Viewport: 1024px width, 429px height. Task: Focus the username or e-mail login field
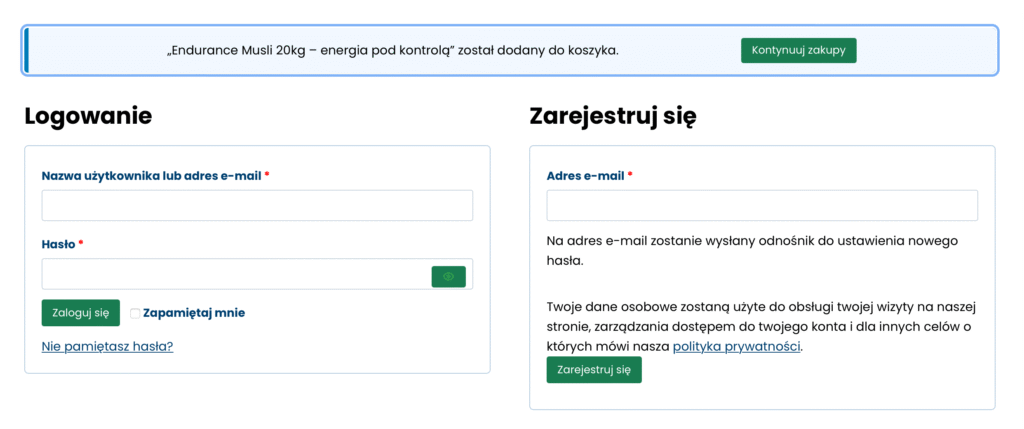click(x=257, y=206)
